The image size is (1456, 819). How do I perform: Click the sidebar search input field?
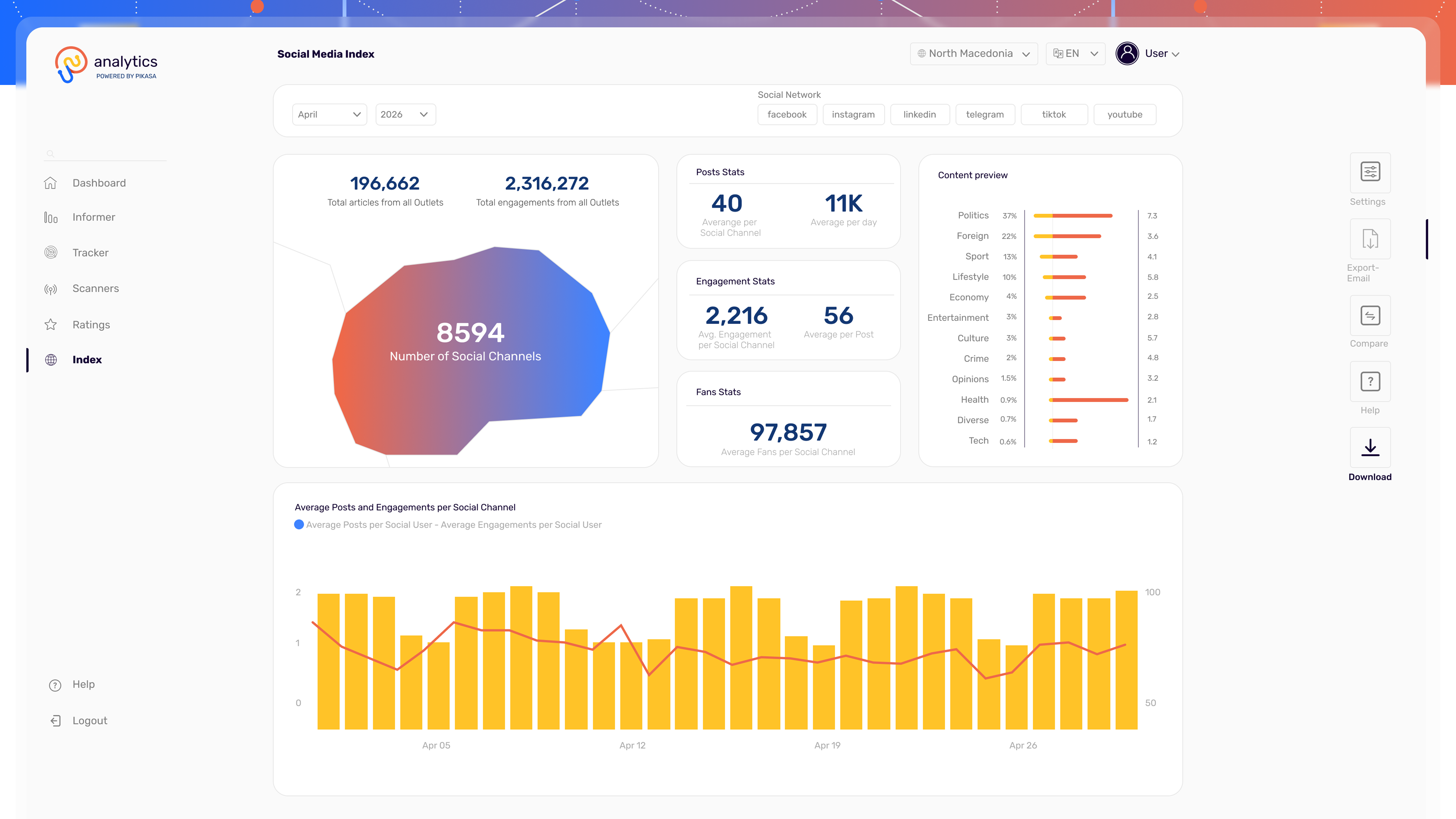tap(105, 154)
